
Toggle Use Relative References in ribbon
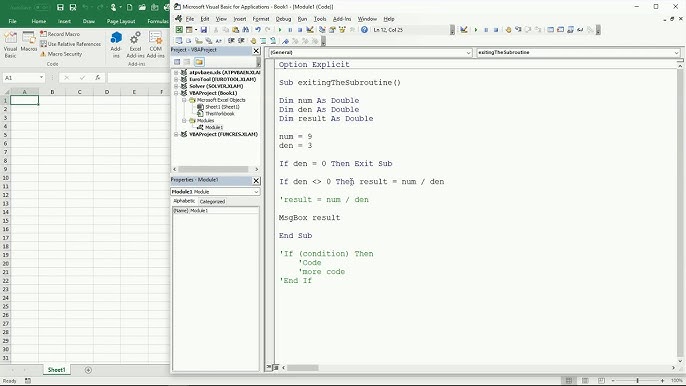click(70, 44)
